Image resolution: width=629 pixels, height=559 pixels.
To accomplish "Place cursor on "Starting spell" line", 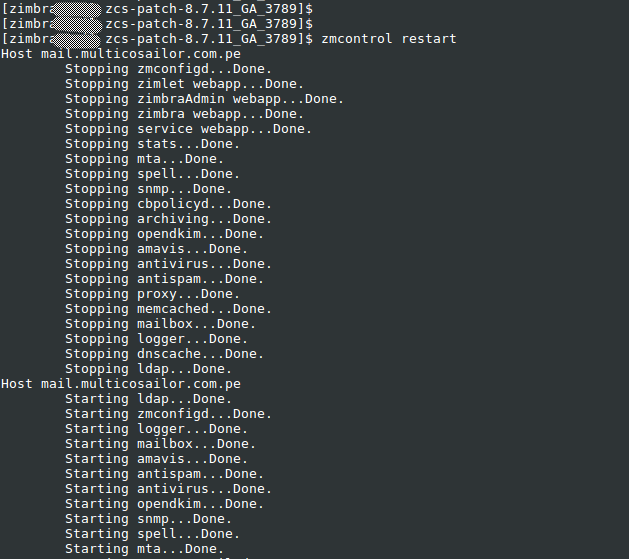I will [x=152, y=534].
